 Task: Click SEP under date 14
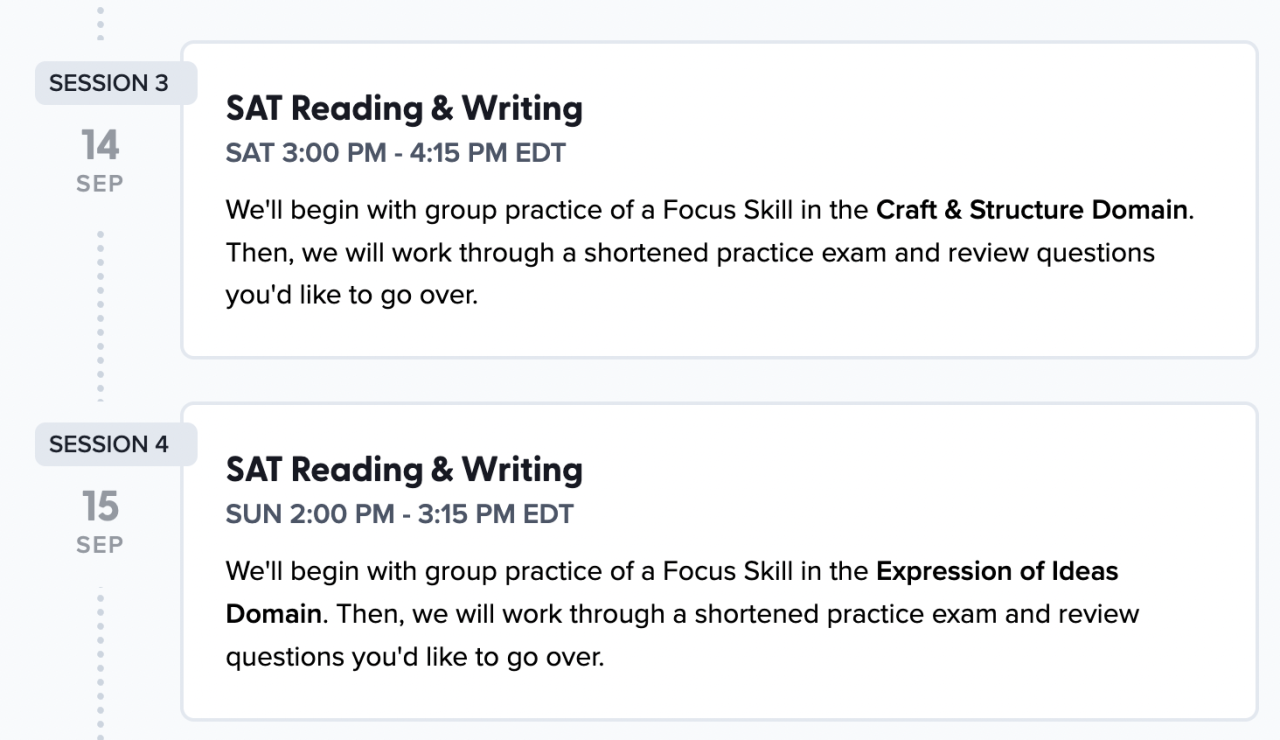pos(100,185)
